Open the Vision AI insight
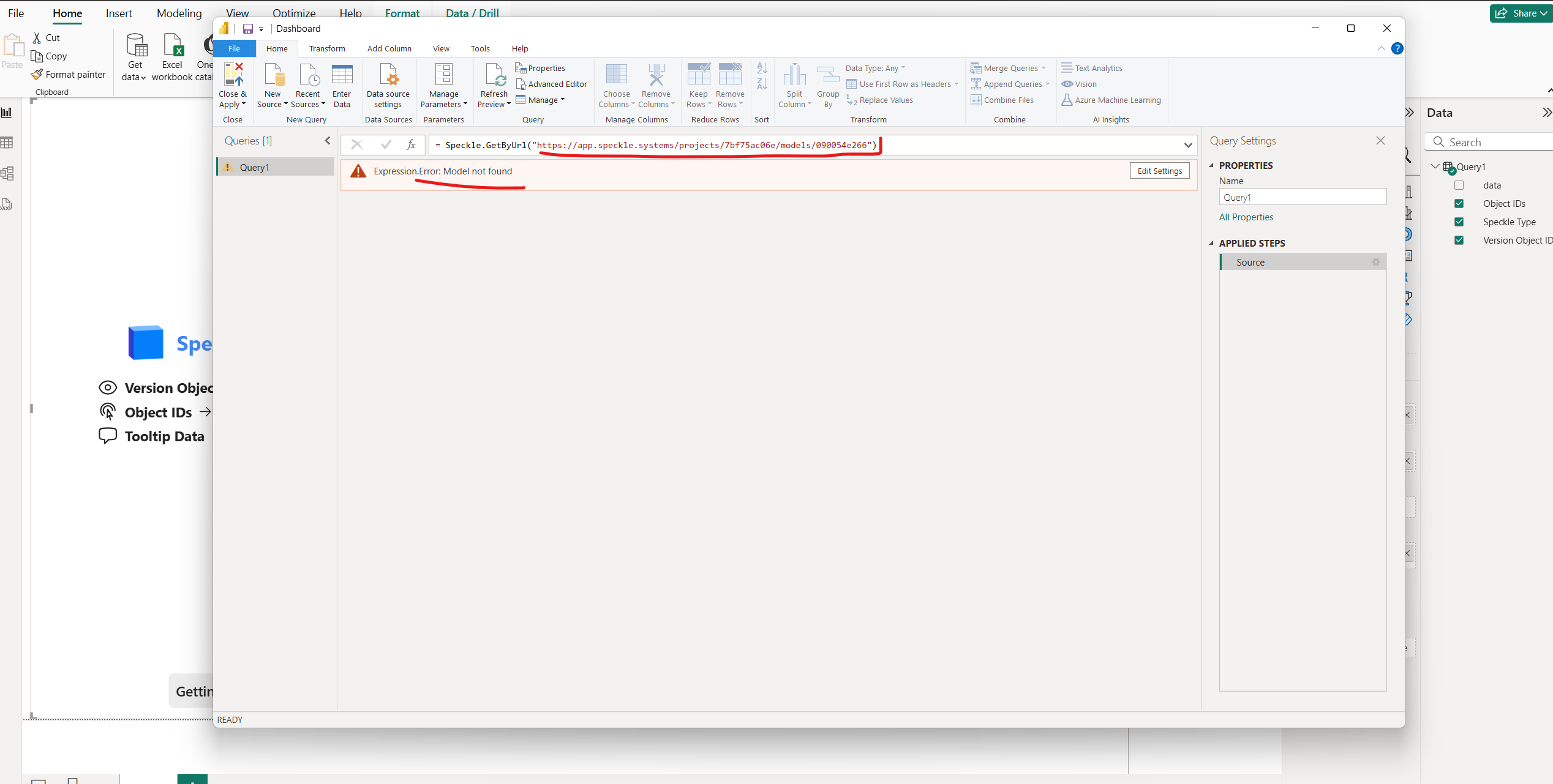 (1079, 84)
